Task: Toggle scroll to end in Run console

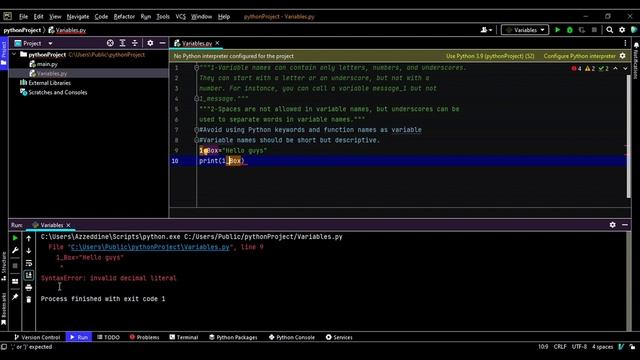Action: coord(29,276)
